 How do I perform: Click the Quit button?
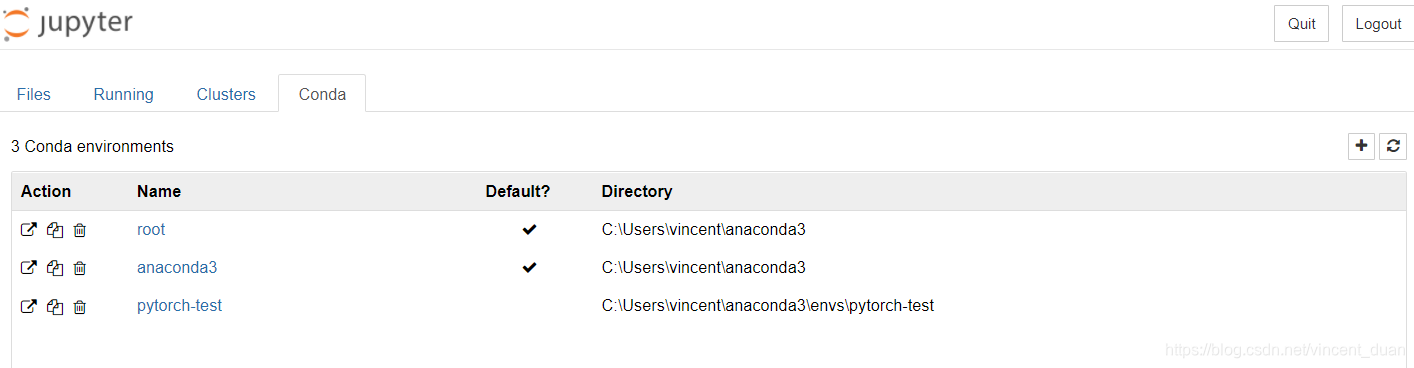1302,24
